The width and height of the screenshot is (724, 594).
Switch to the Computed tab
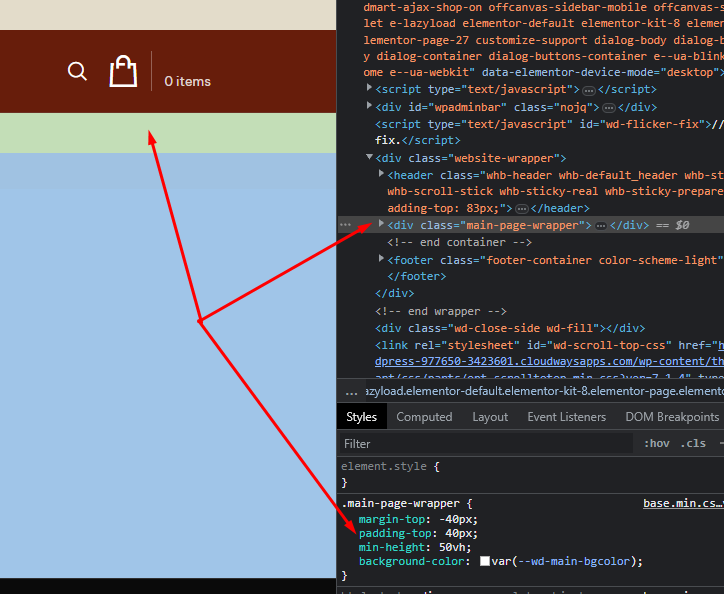pos(424,417)
